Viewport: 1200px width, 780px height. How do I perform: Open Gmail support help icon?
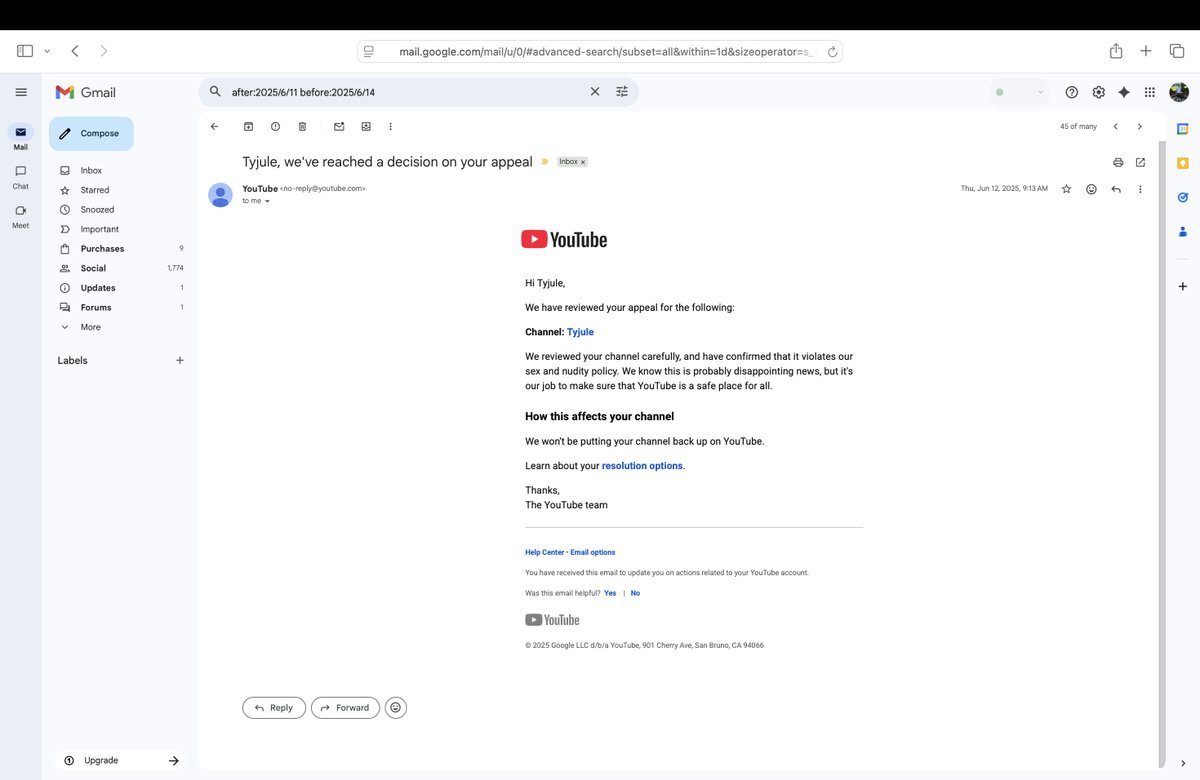pyautogui.click(x=1072, y=92)
